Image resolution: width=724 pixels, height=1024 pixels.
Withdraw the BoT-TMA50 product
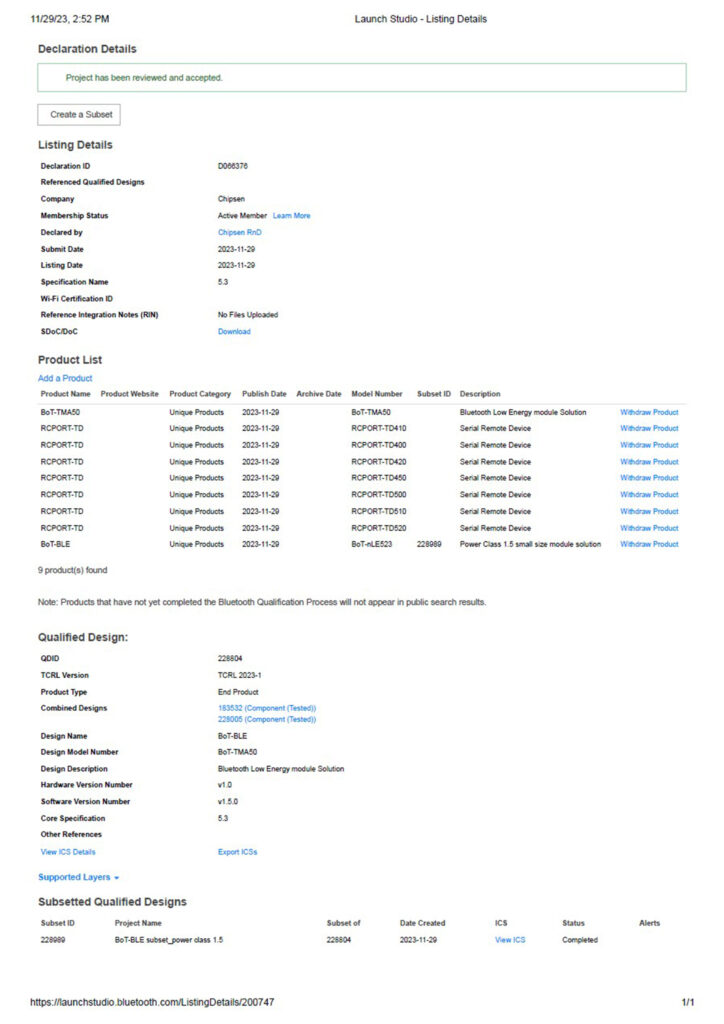(648, 412)
